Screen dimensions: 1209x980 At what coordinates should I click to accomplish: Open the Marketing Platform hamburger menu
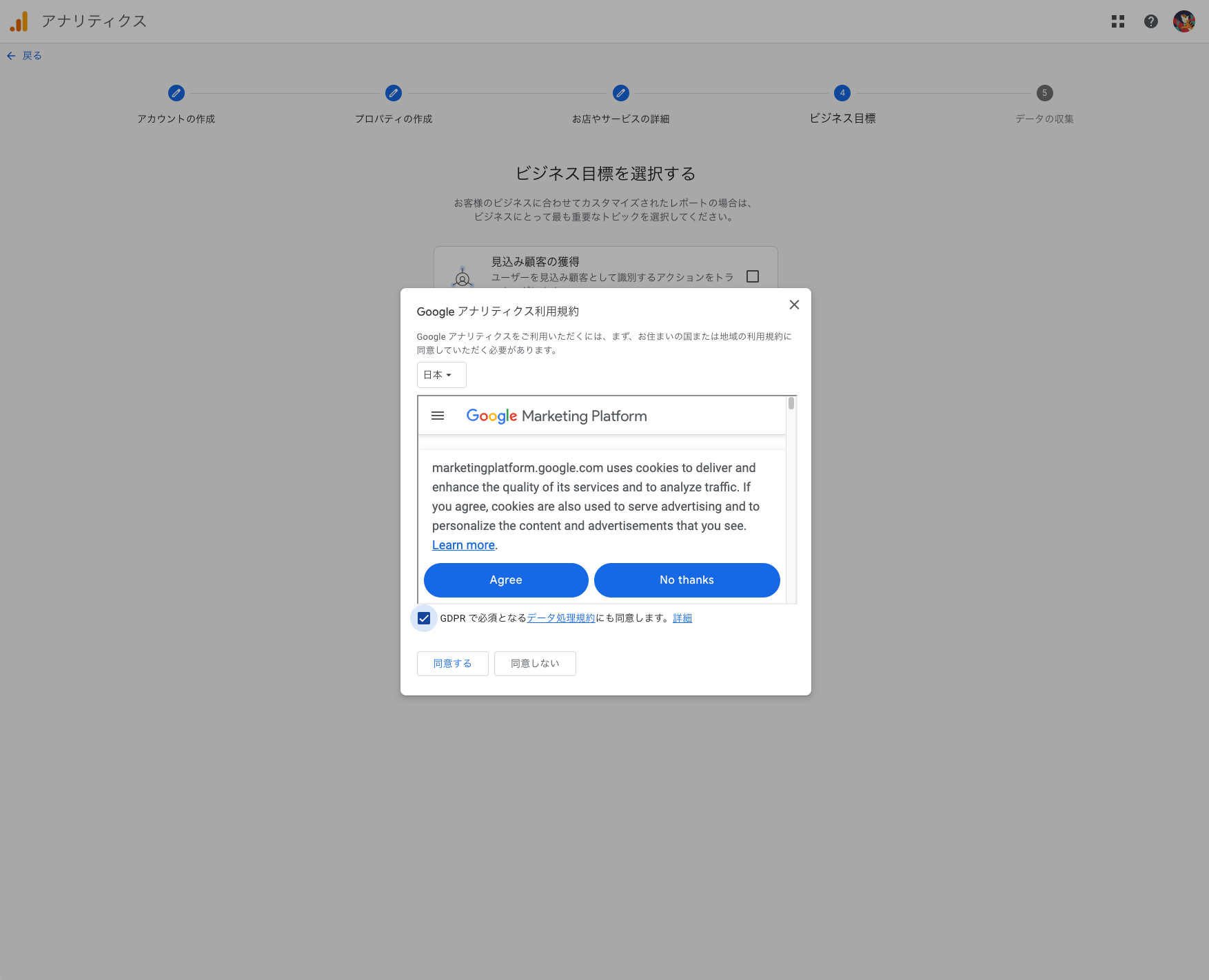(x=437, y=416)
